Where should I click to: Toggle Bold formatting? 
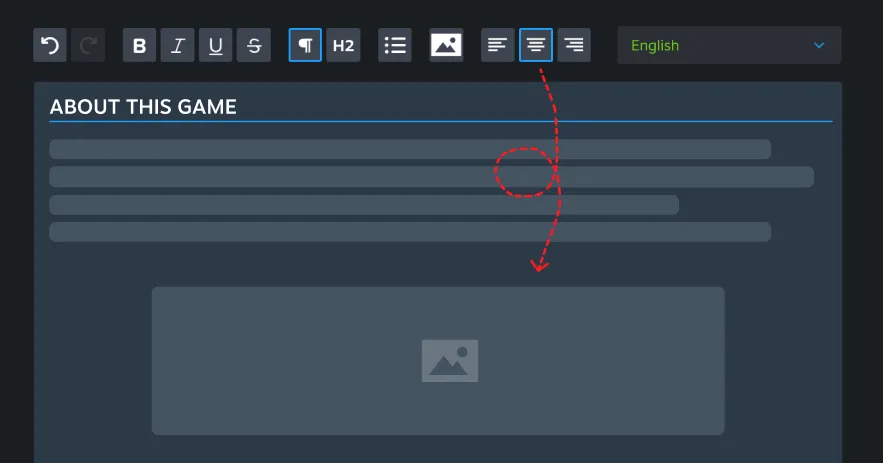(140, 45)
